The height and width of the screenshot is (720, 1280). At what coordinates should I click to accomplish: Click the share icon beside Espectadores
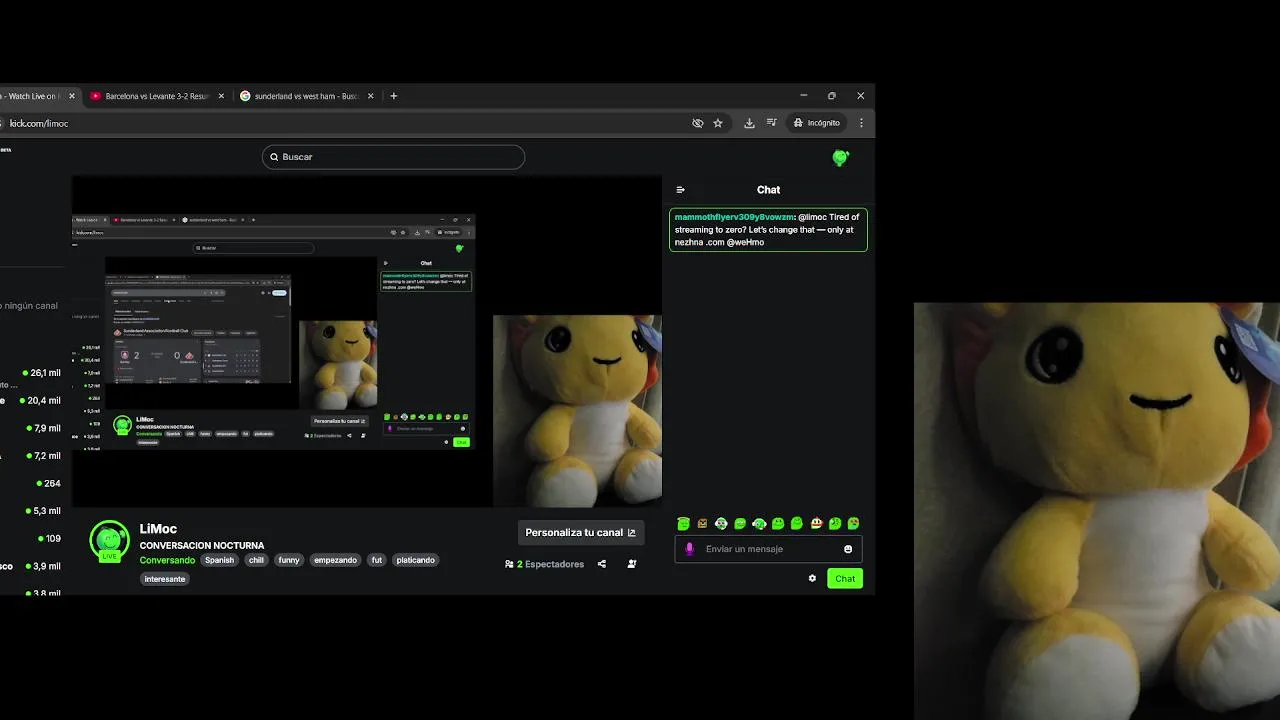(601, 564)
